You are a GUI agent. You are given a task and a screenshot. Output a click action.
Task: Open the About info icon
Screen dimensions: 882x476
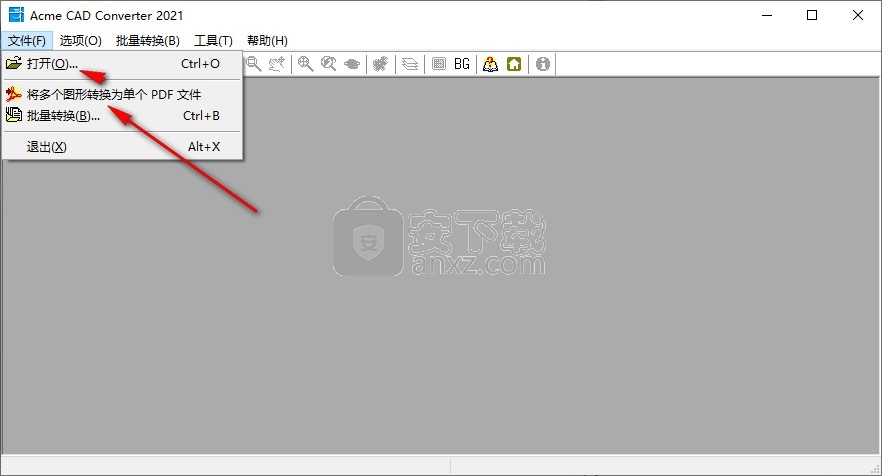coord(543,64)
